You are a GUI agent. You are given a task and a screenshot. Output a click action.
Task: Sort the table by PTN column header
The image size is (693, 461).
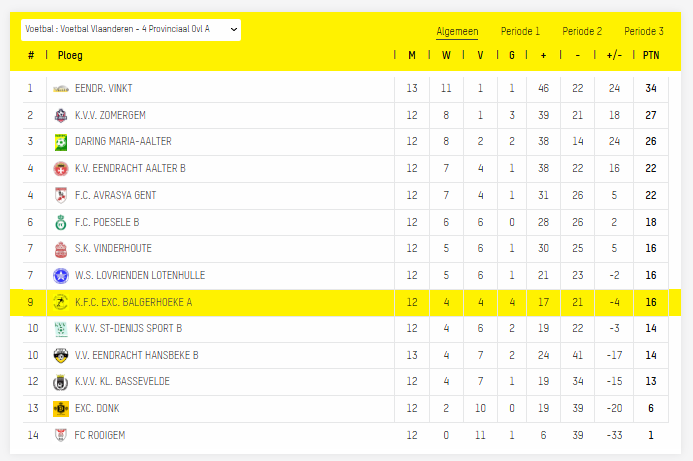click(651, 56)
